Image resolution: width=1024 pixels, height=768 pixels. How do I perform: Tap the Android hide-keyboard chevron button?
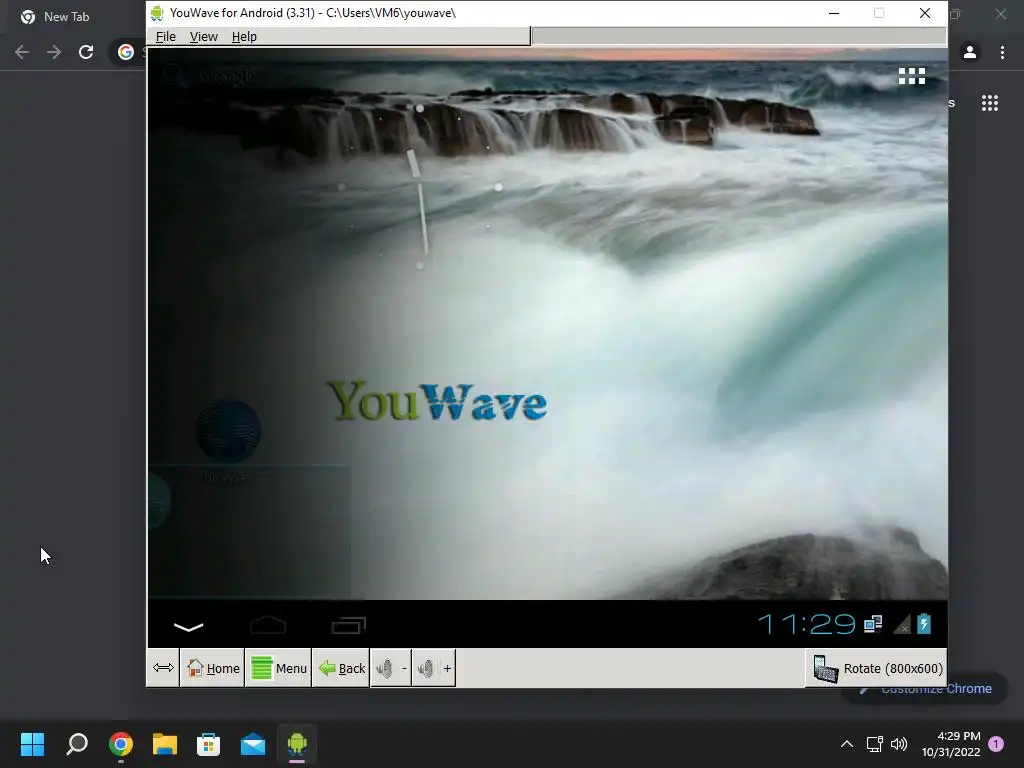[189, 627]
